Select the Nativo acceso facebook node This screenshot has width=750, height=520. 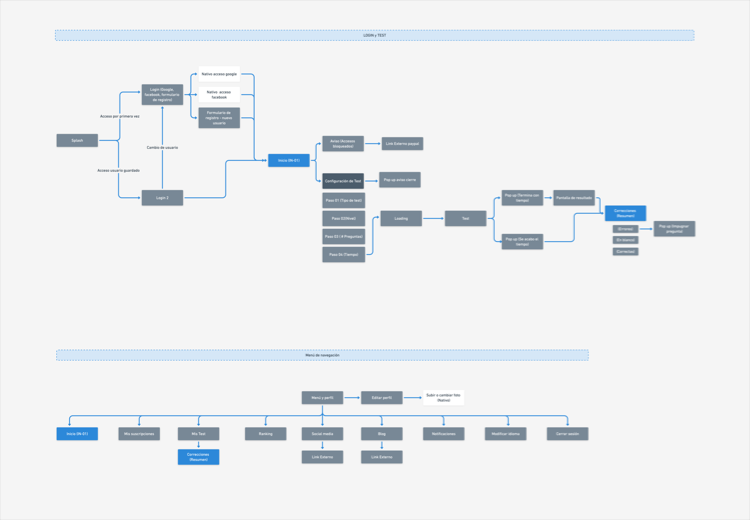click(x=219, y=95)
